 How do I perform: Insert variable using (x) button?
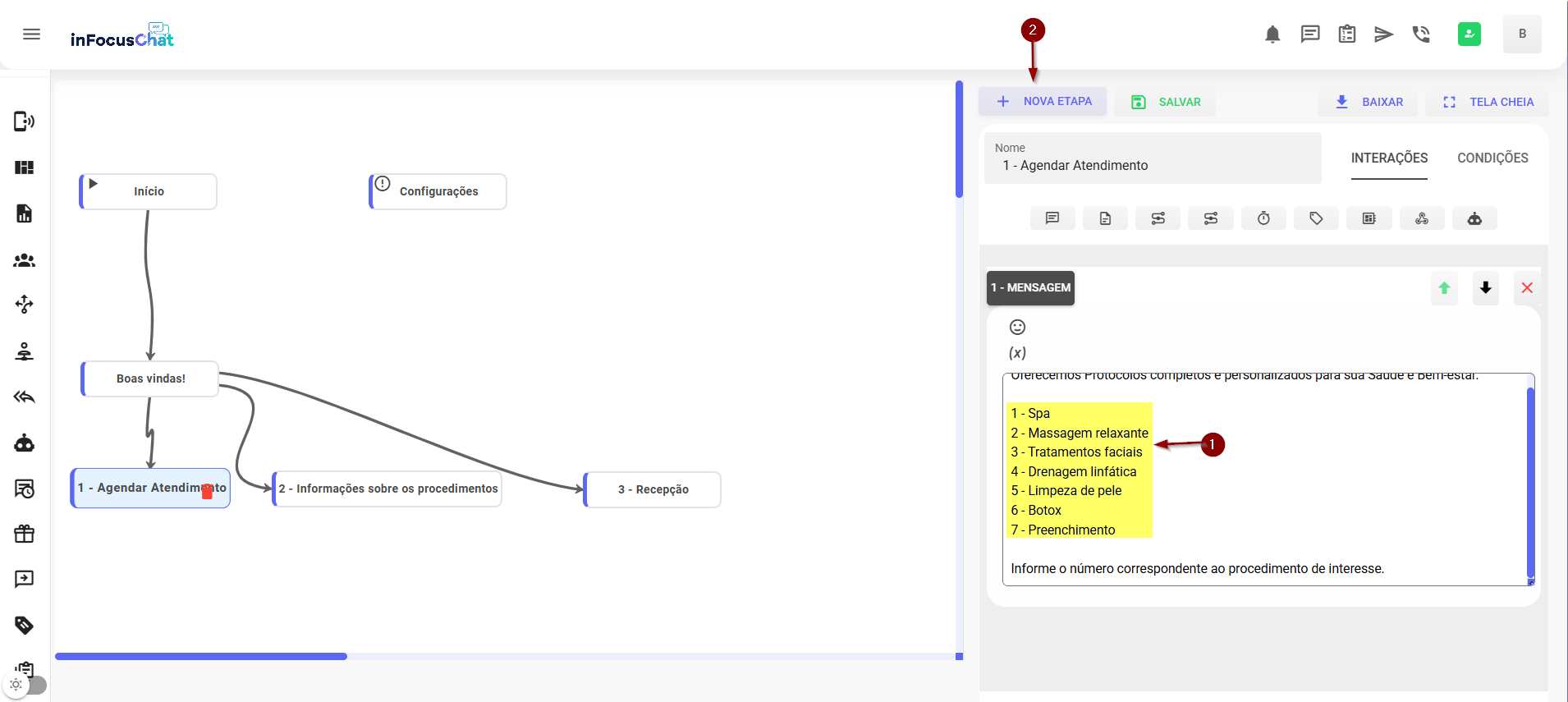tap(1017, 353)
